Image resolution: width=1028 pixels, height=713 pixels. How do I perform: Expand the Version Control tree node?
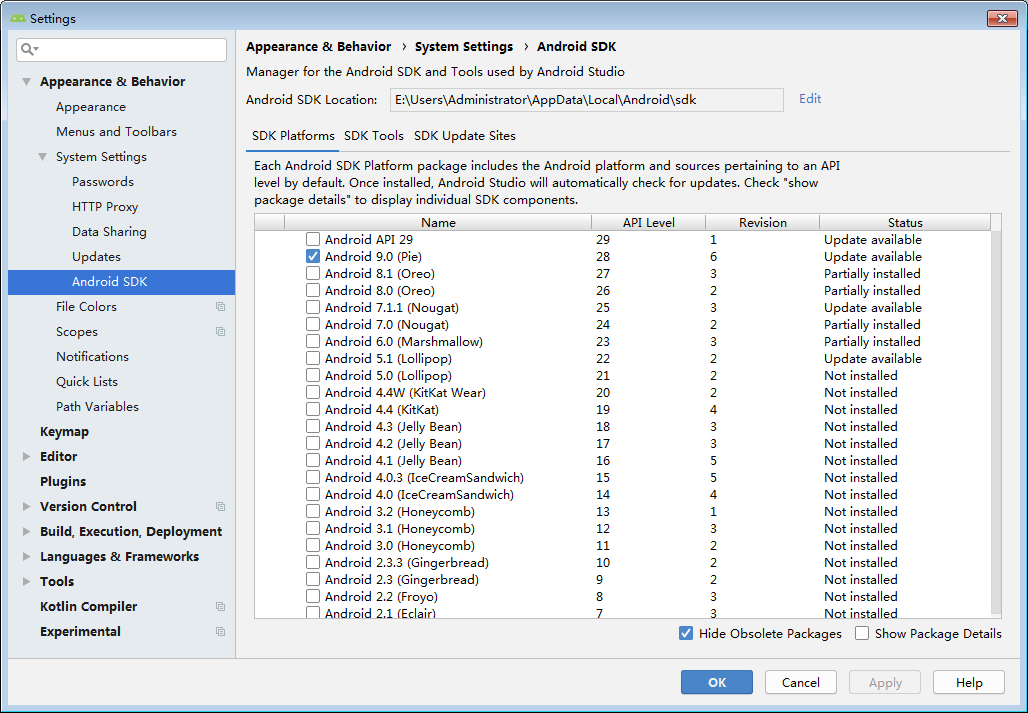pos(26,507)
